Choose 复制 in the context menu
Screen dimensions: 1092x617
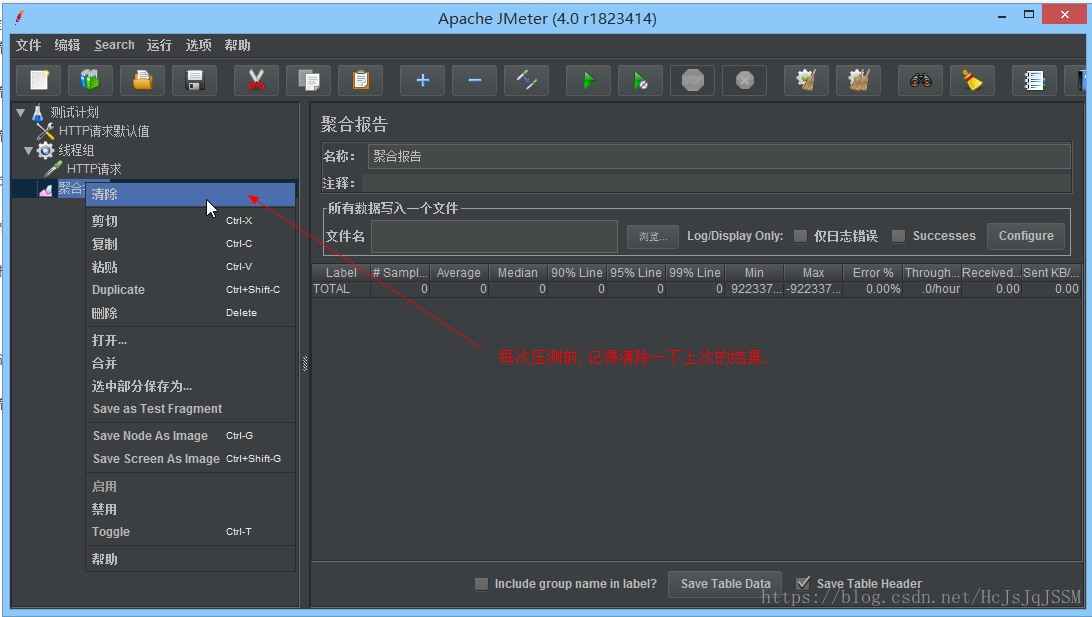click(190, 244)
